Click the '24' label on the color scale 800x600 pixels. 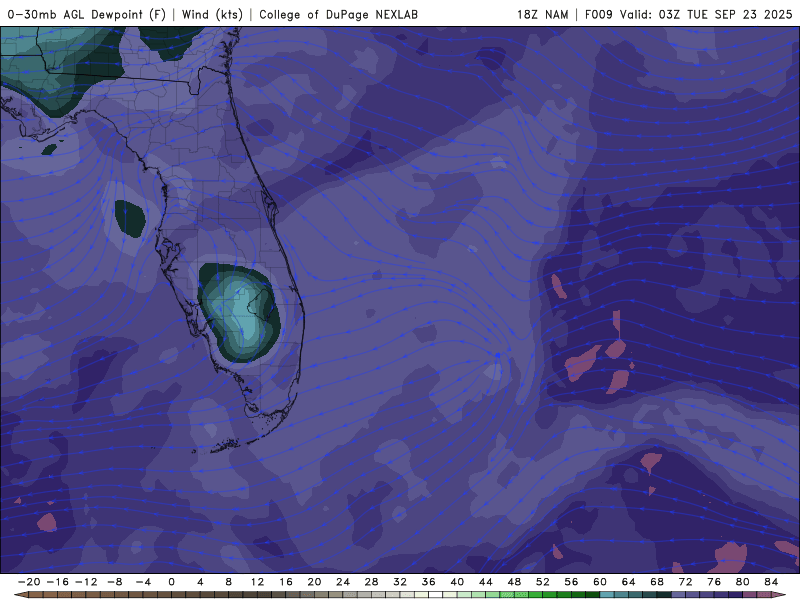[343, 582]
